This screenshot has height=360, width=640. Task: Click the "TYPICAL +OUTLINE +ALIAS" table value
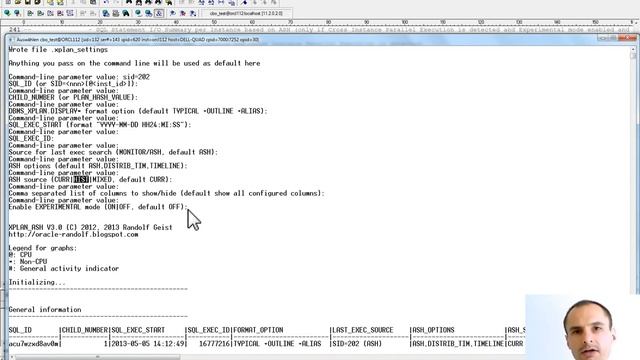278,344
